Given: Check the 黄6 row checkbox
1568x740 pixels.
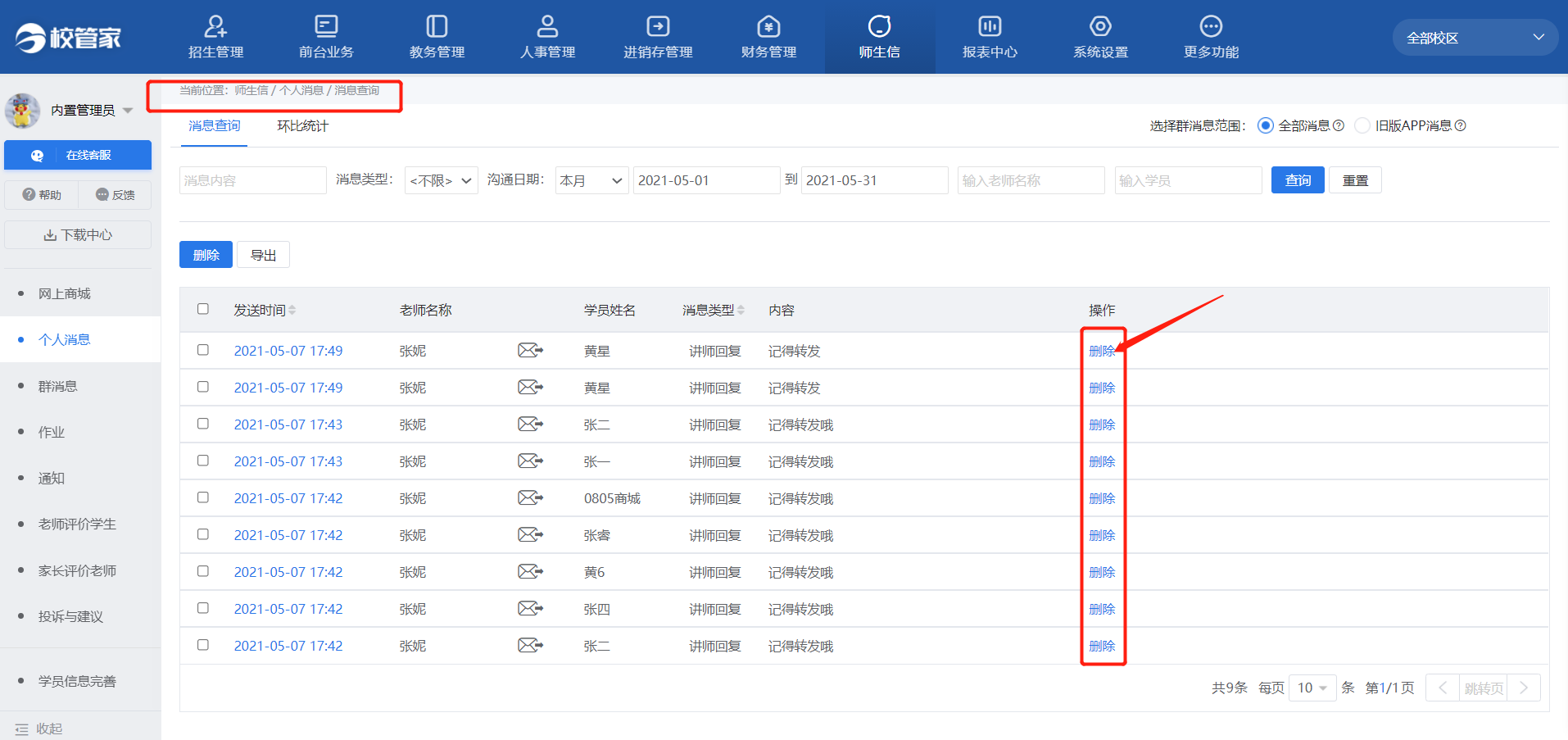Looking at the screenshot, I should pyautogui.click(x=203, y=571).
